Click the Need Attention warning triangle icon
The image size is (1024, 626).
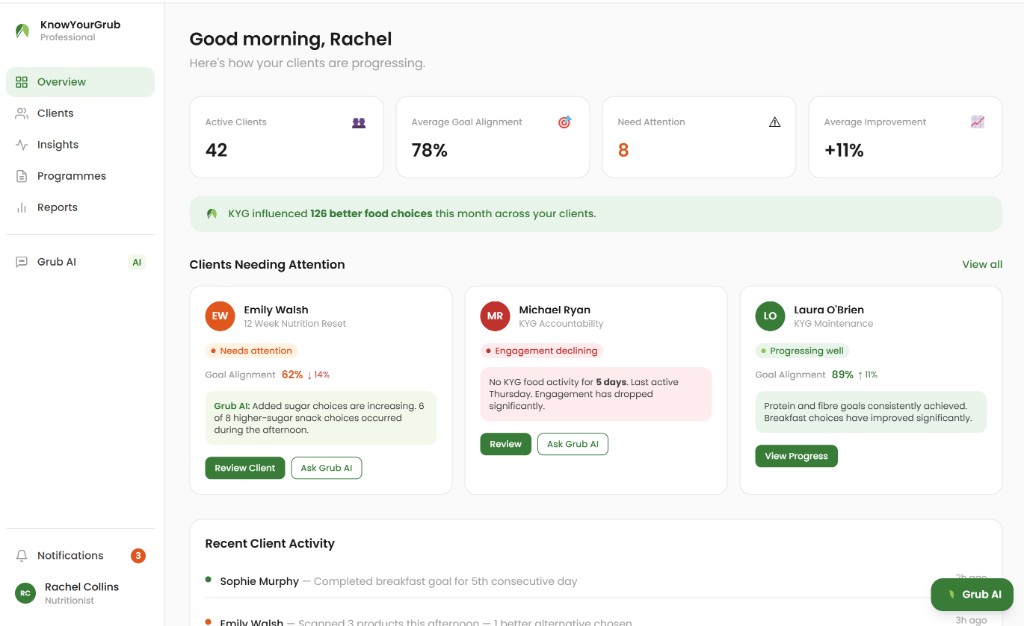tap(775, 122)
